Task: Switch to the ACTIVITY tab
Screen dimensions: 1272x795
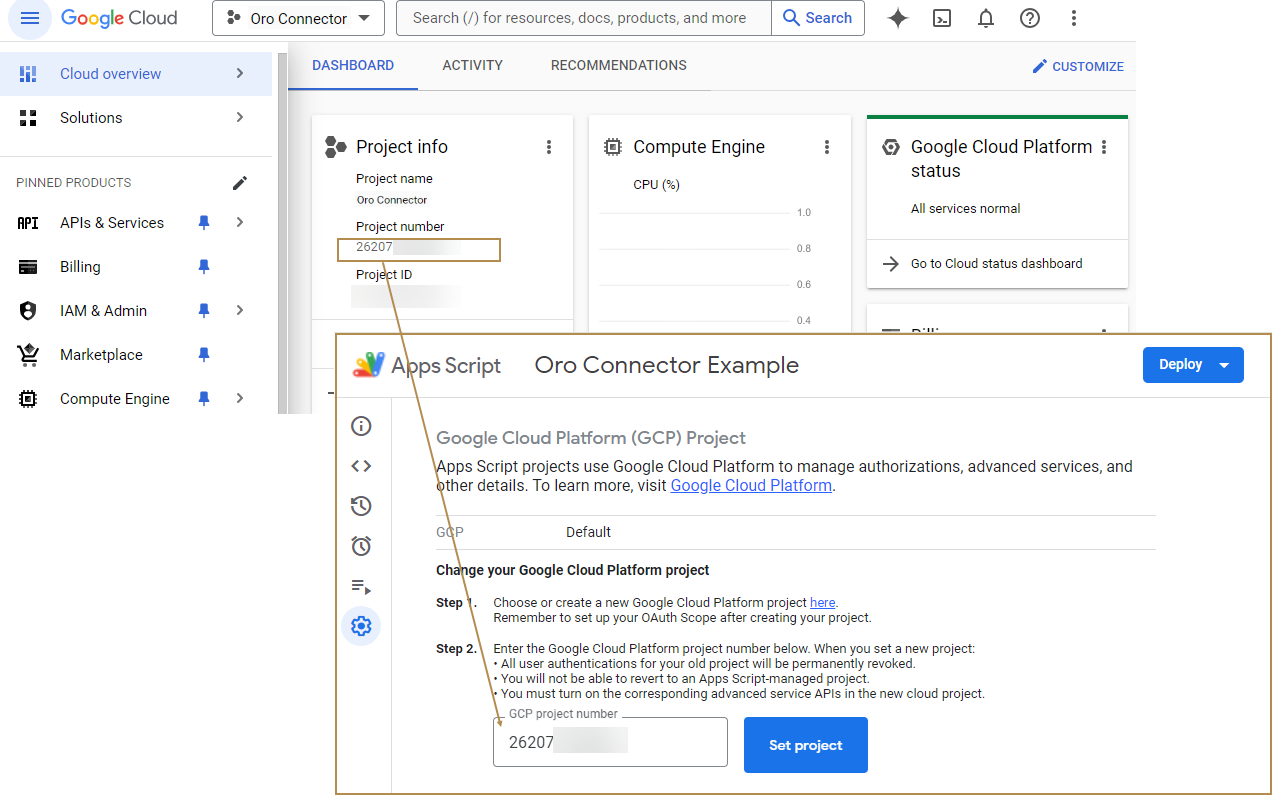Action: click(472, 66)
